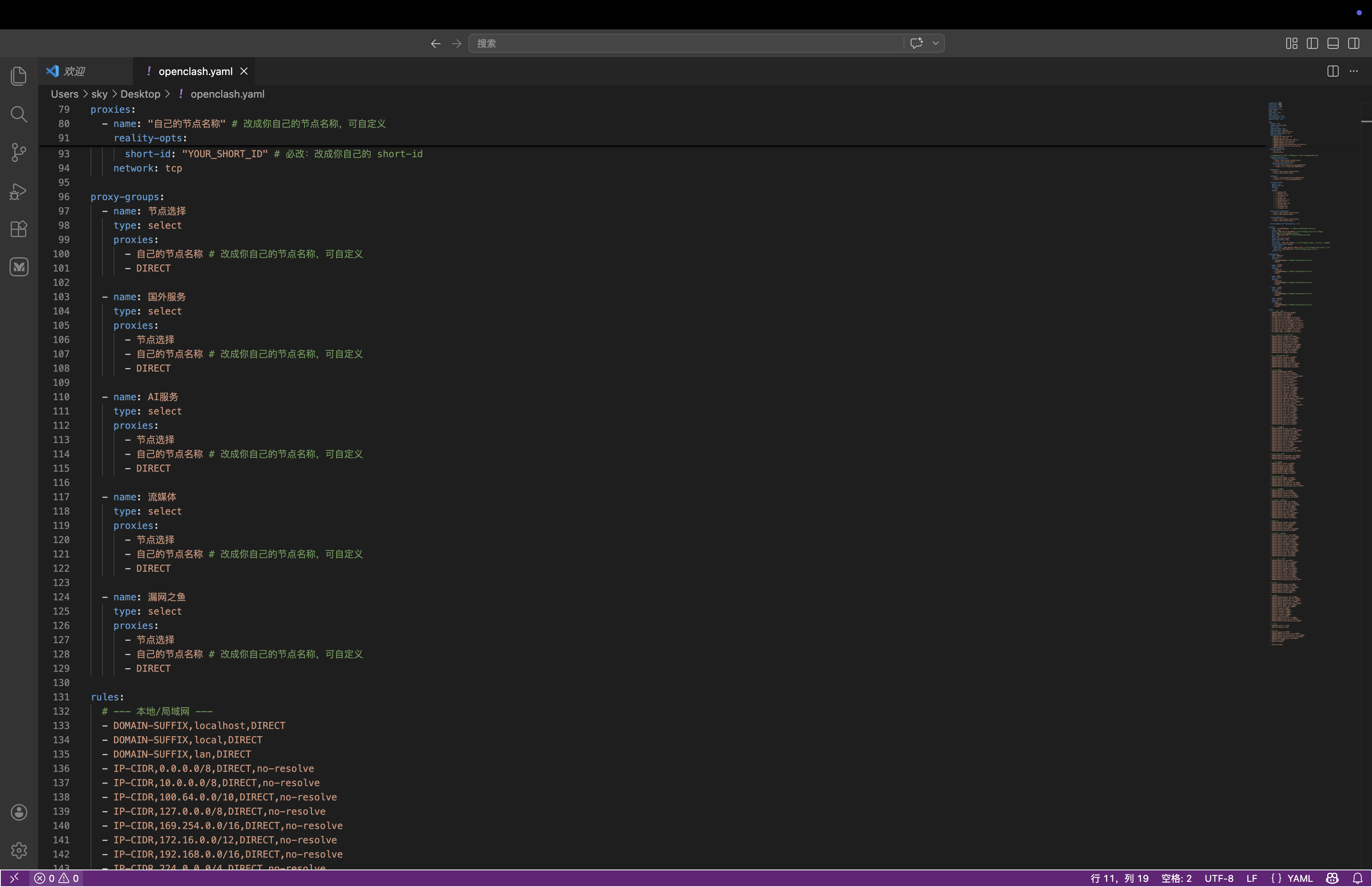Click Desktop in the breadcrumb path
This screenshot has width=1372, height=887.
(x=140, y=94)
